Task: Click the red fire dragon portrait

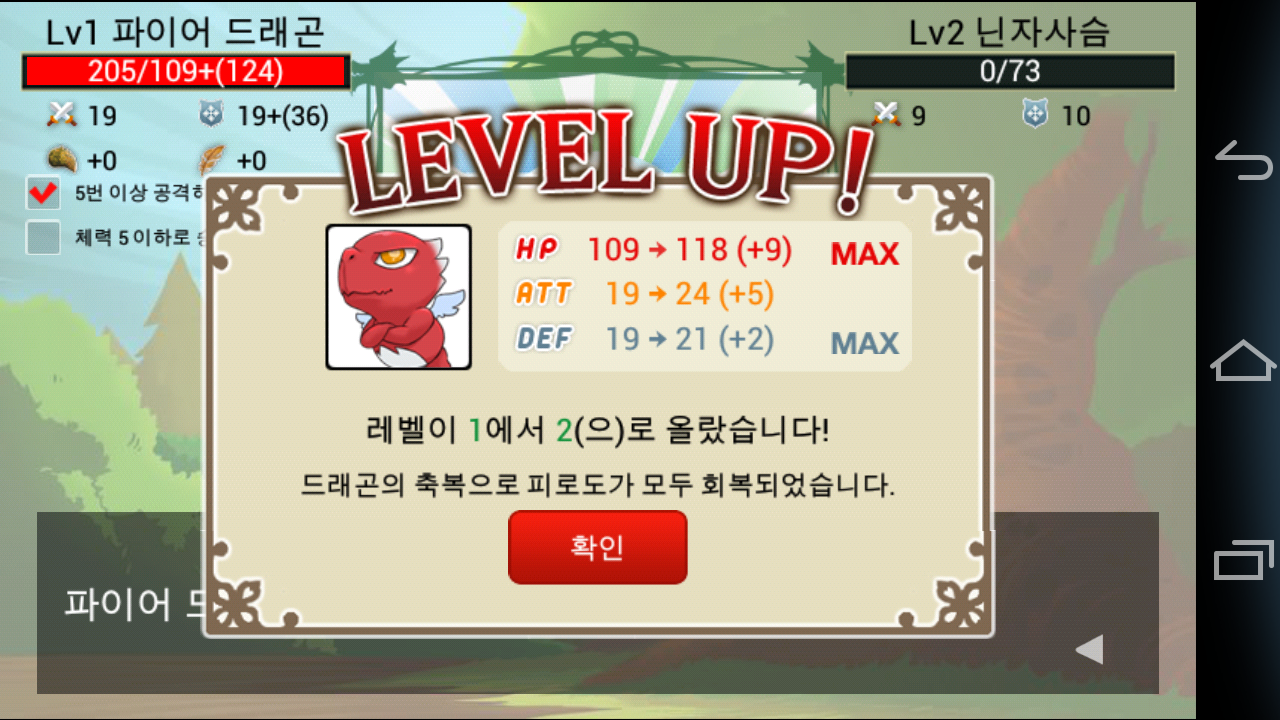Action: 398,297
